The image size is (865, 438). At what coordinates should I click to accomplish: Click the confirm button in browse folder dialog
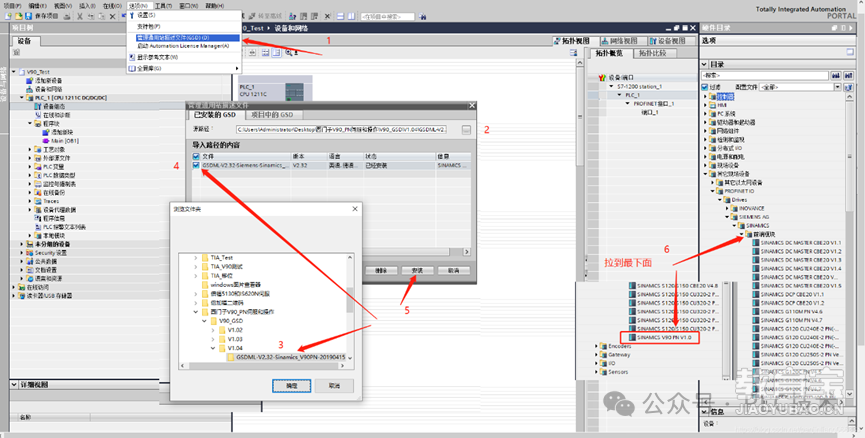[x=292, y=385]
